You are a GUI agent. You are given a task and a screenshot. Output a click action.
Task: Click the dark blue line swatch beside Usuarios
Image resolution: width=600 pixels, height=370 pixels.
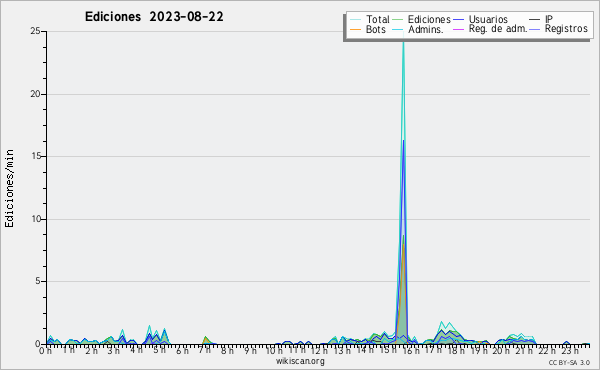[458, 20]
